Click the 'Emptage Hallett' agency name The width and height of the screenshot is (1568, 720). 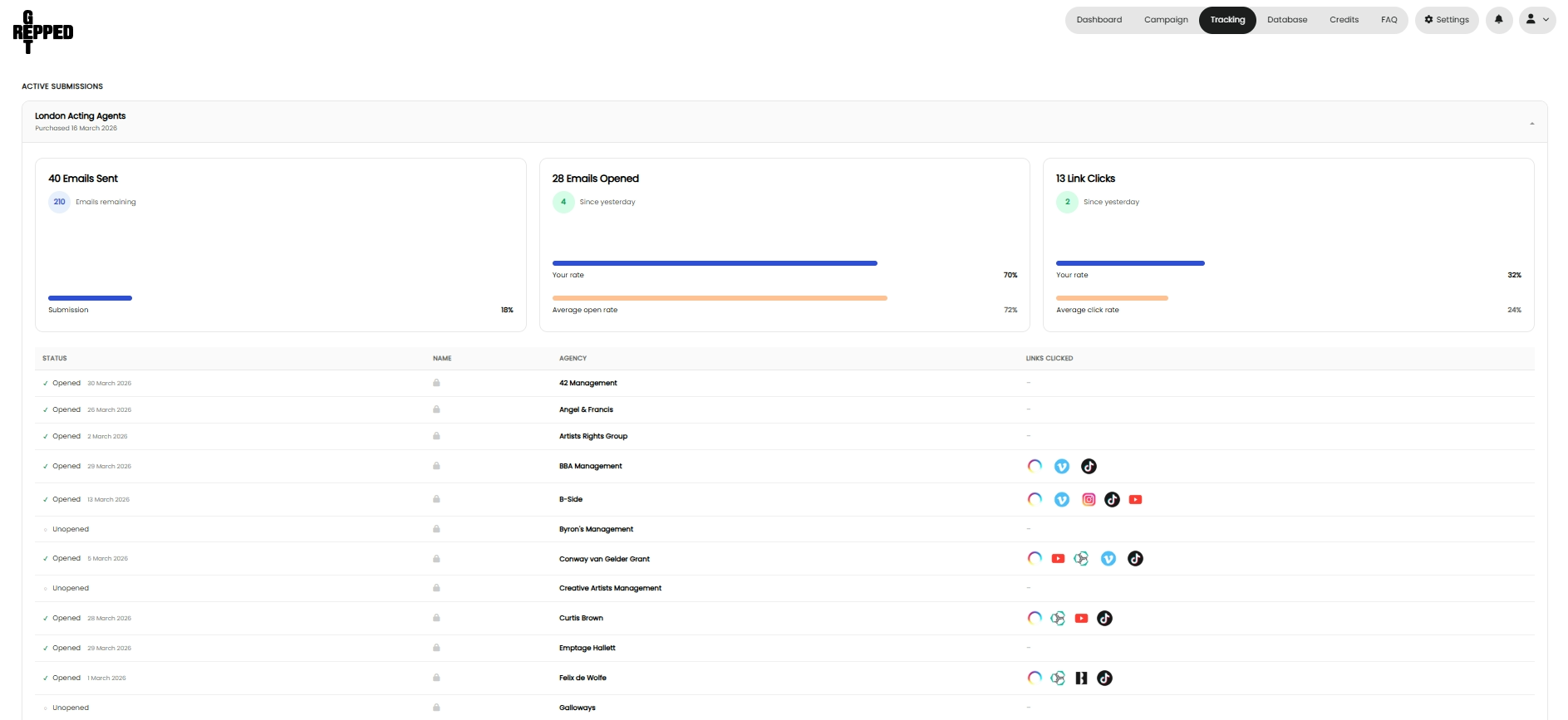587,648
